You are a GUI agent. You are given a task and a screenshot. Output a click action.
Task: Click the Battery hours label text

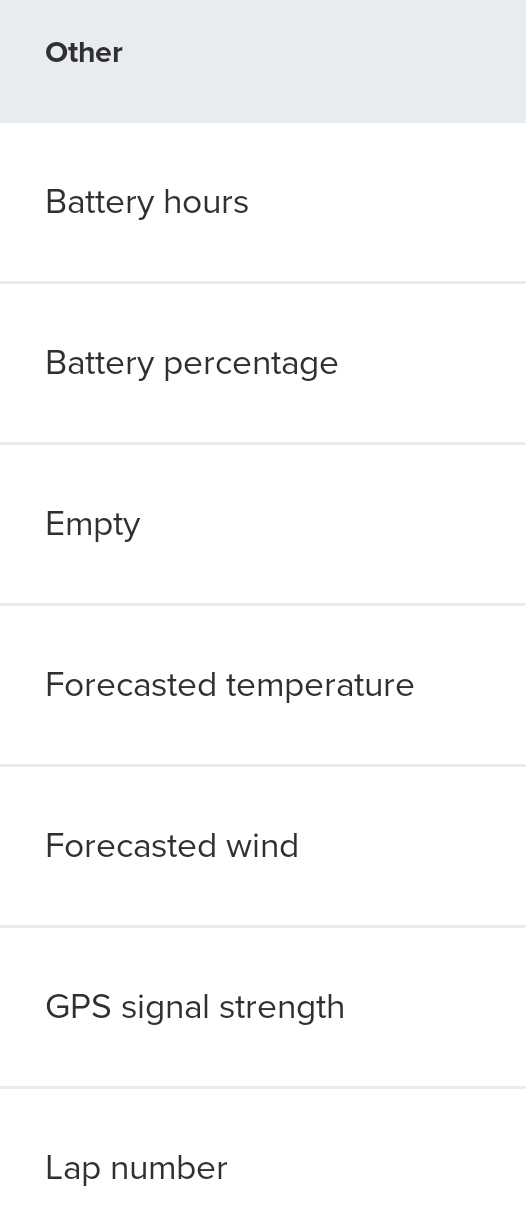[147, 202]
